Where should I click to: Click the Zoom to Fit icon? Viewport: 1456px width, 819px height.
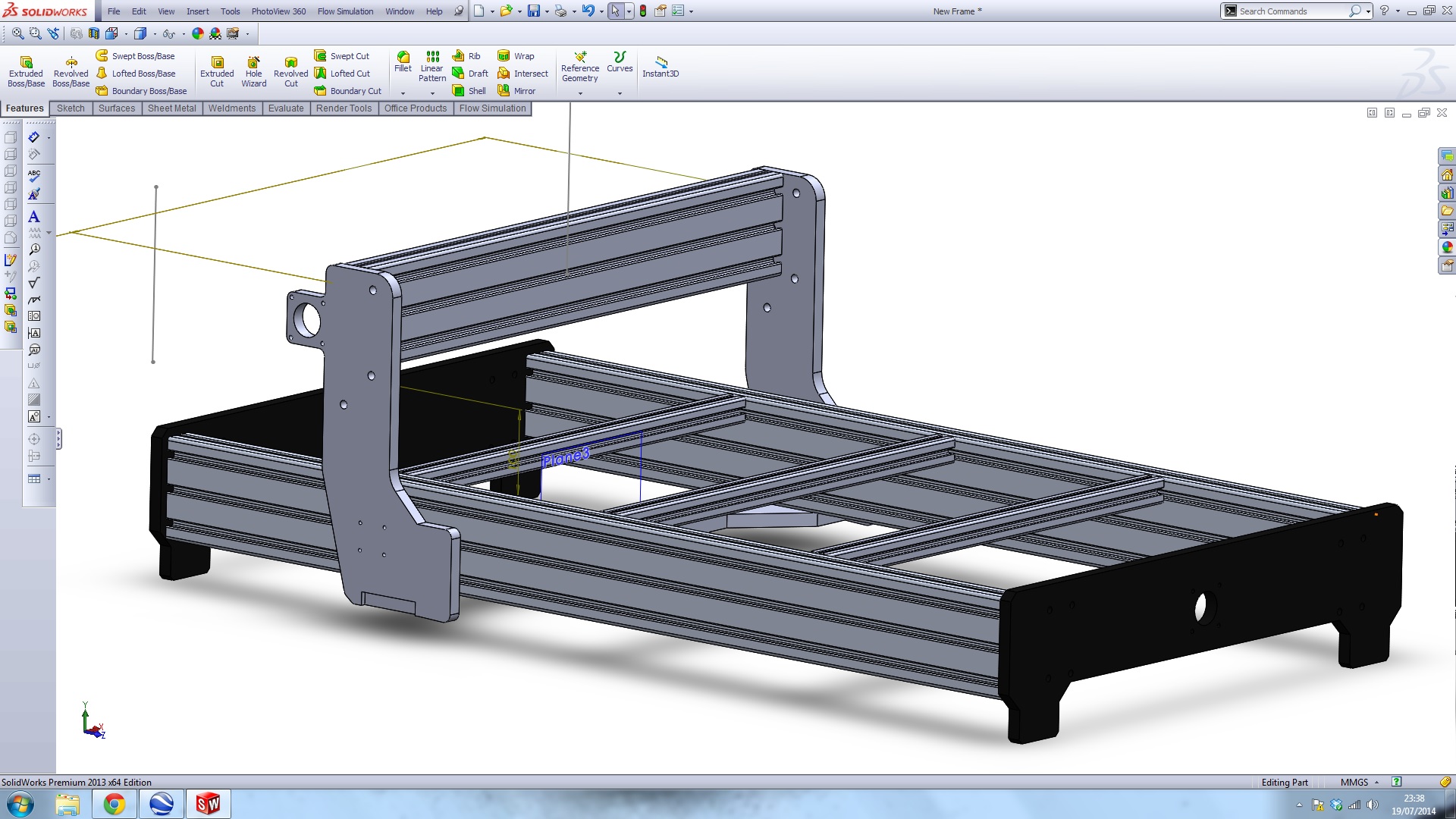[x=18, y=33]
